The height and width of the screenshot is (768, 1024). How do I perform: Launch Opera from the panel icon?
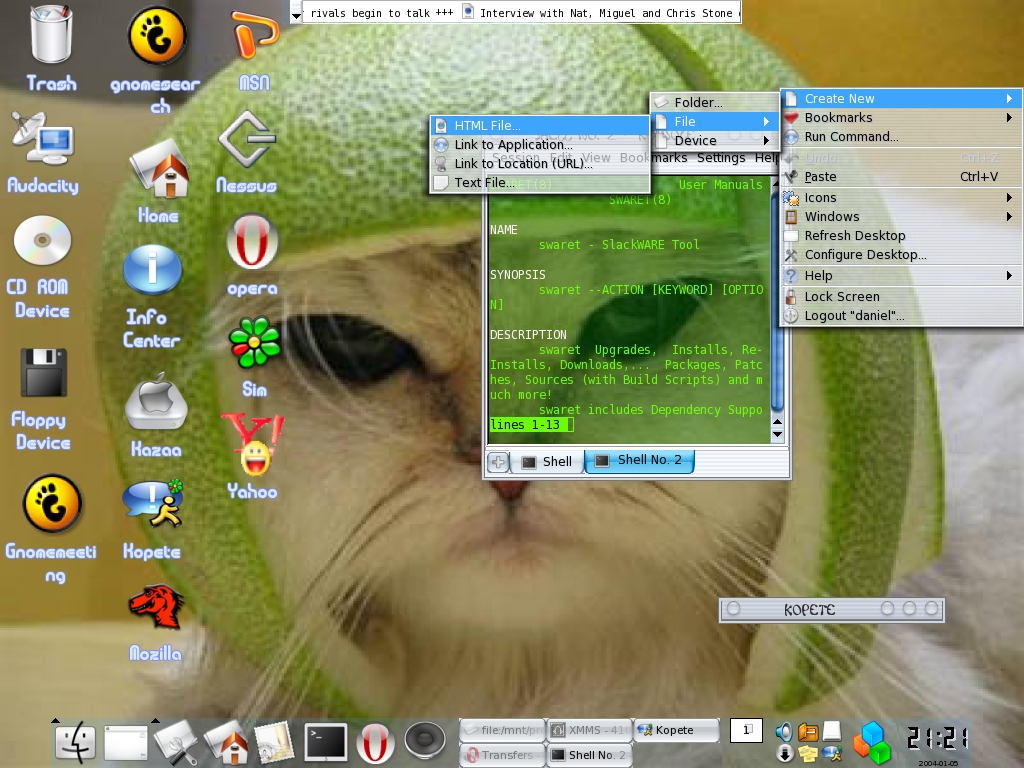375,743
